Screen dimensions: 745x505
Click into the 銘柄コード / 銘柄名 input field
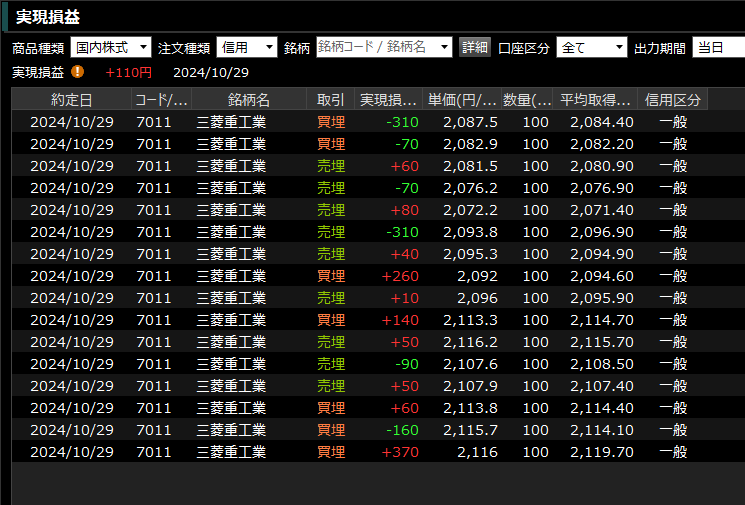tap(377, 48)
